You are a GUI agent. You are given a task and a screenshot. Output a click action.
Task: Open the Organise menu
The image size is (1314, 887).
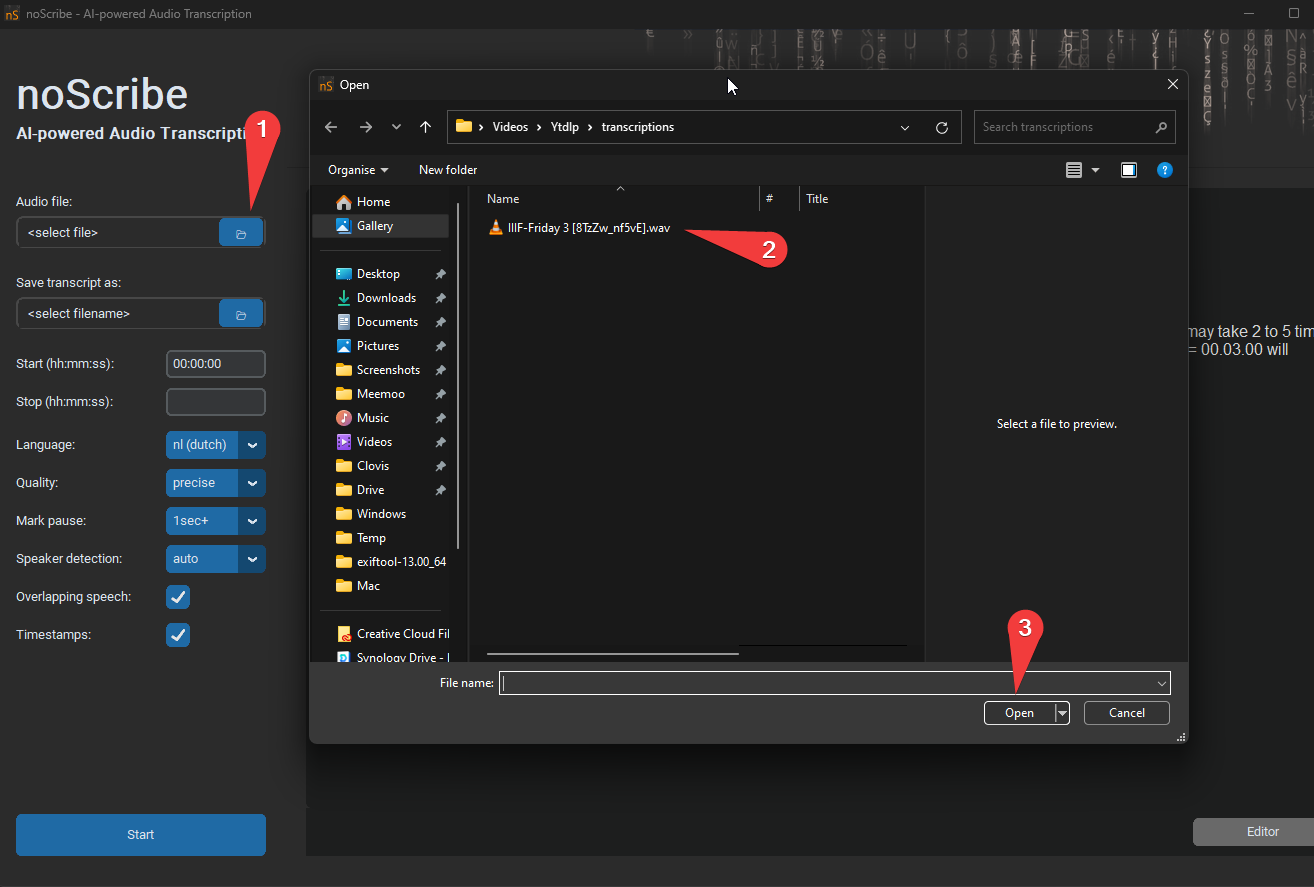tap(358, 170)
